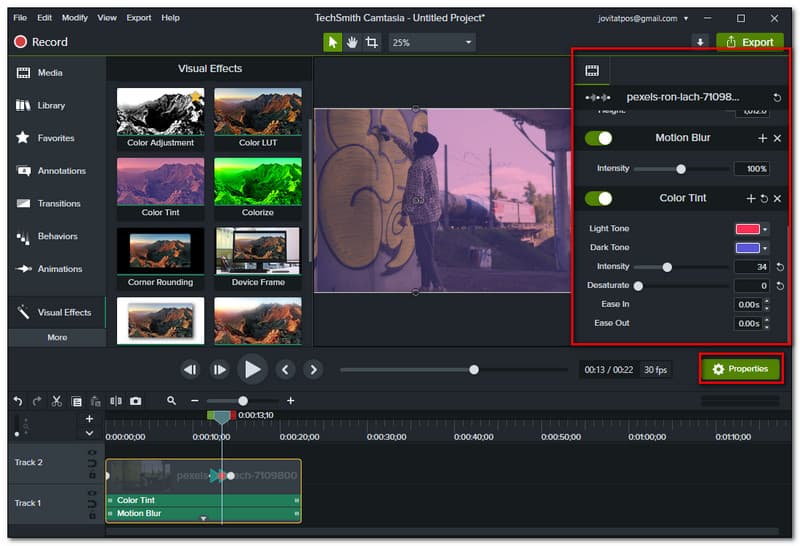Reset the Color Tint effect settings
The image size is (800, 546).
(x=764, y=198)
